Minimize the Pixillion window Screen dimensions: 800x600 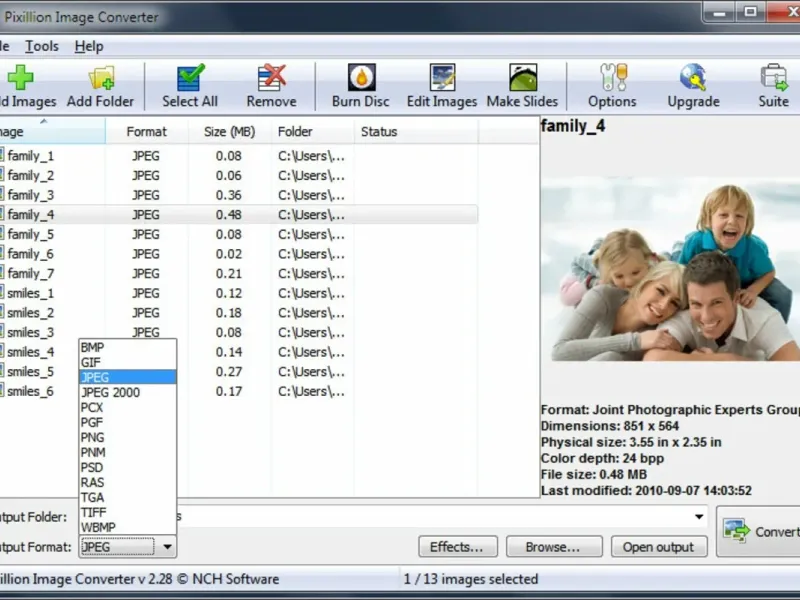tap(720, 11)
